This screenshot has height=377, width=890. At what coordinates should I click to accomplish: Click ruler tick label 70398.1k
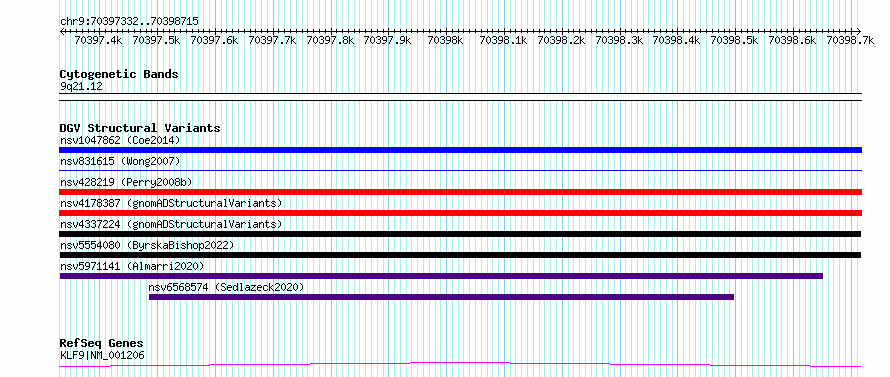pyautogui.click(x=503, y=40)
